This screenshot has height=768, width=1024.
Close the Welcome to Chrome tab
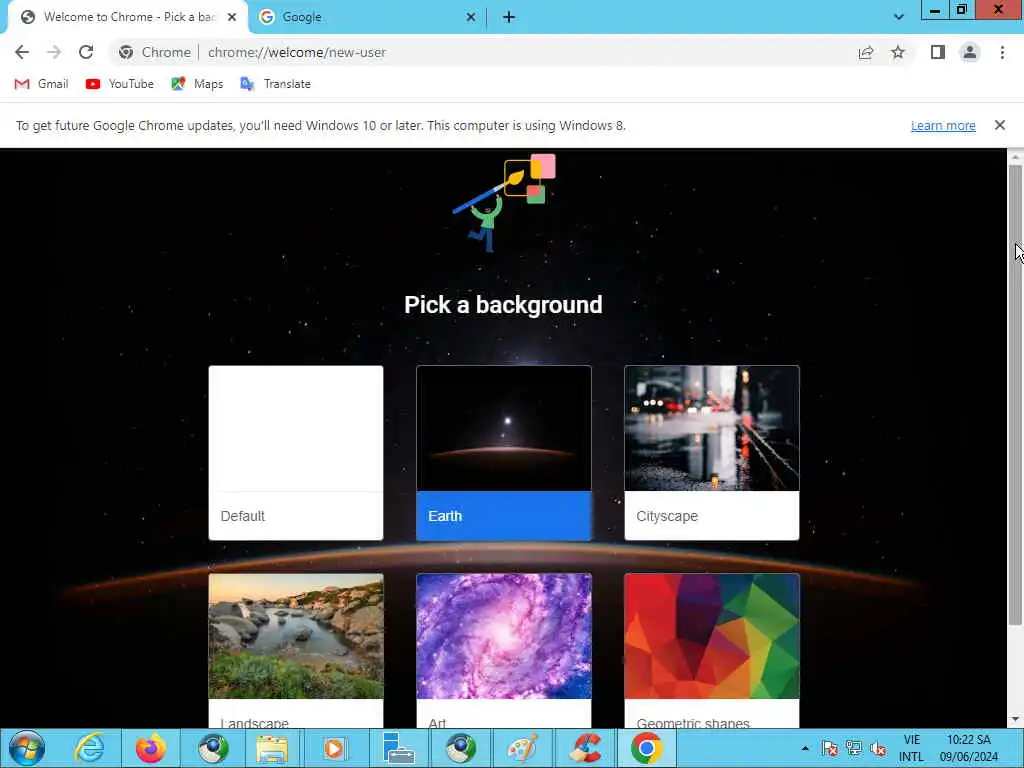click(x=232, y=17)
